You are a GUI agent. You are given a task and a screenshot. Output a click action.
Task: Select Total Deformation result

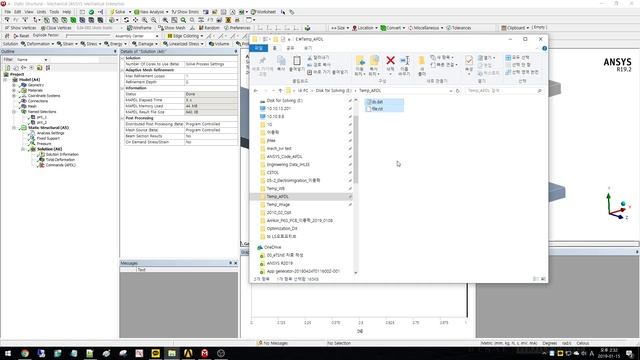click(60, 160)
